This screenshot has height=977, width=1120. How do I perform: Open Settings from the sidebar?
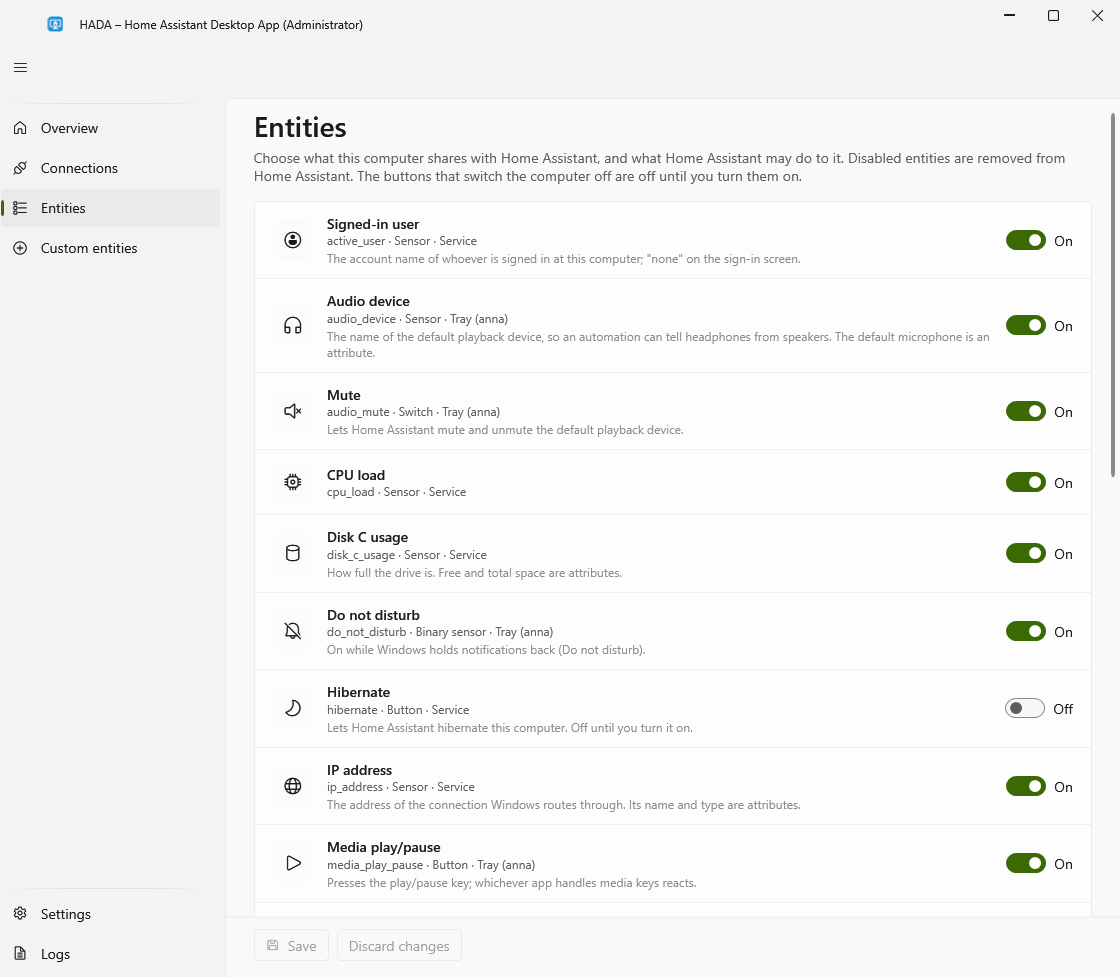click(111, 913)
